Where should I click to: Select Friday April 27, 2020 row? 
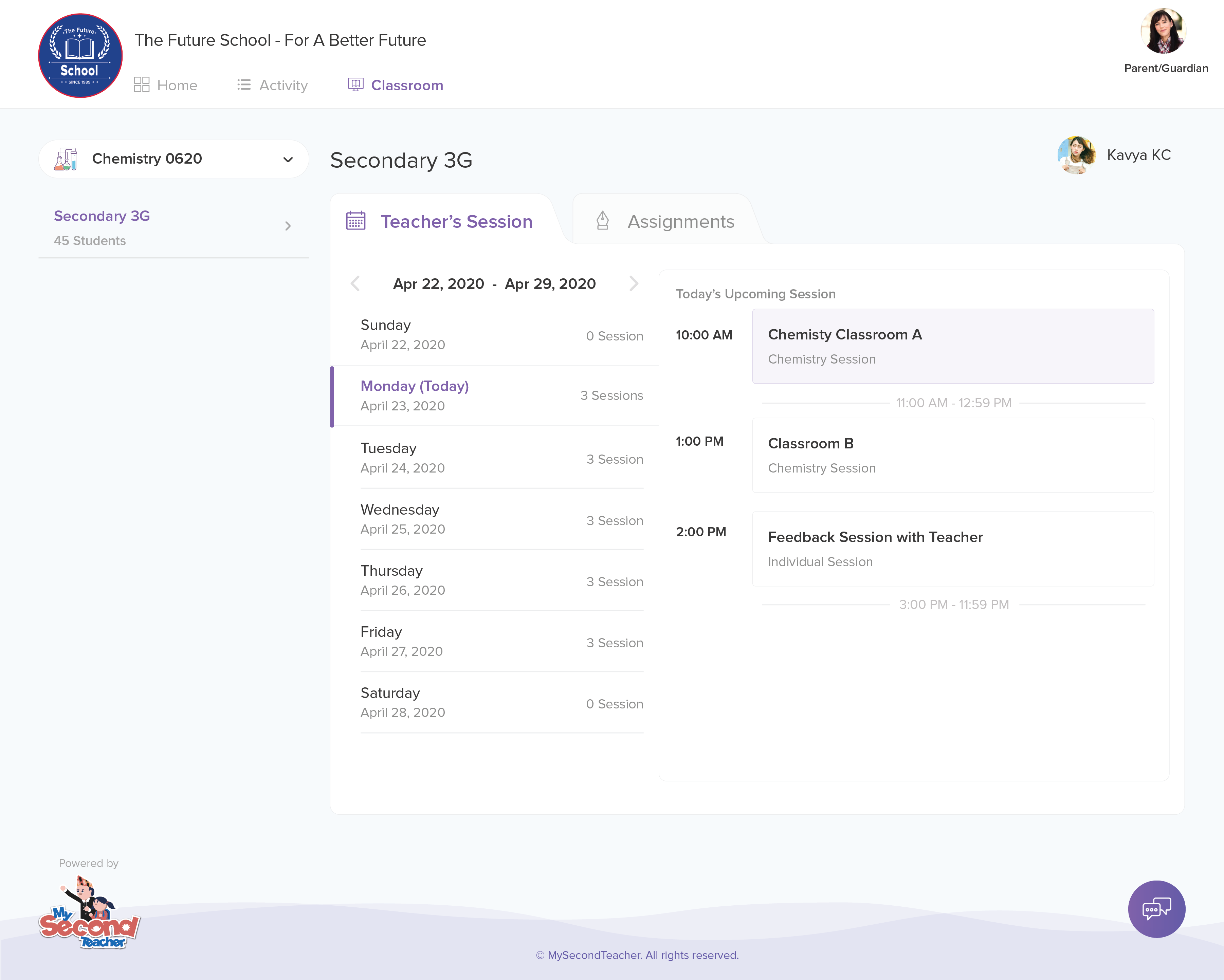(x=502, y=642)
